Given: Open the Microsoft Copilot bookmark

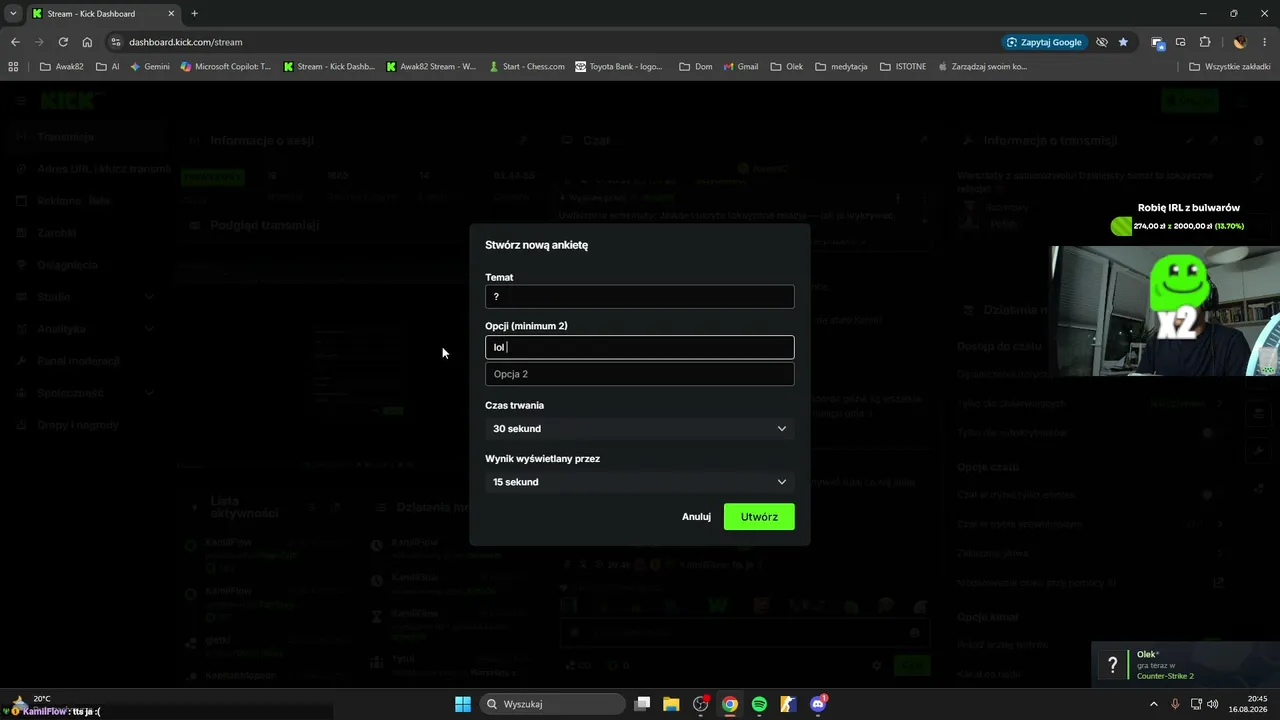Looking at the screenshot, I should pyautogui.click(x=226, y=67).
